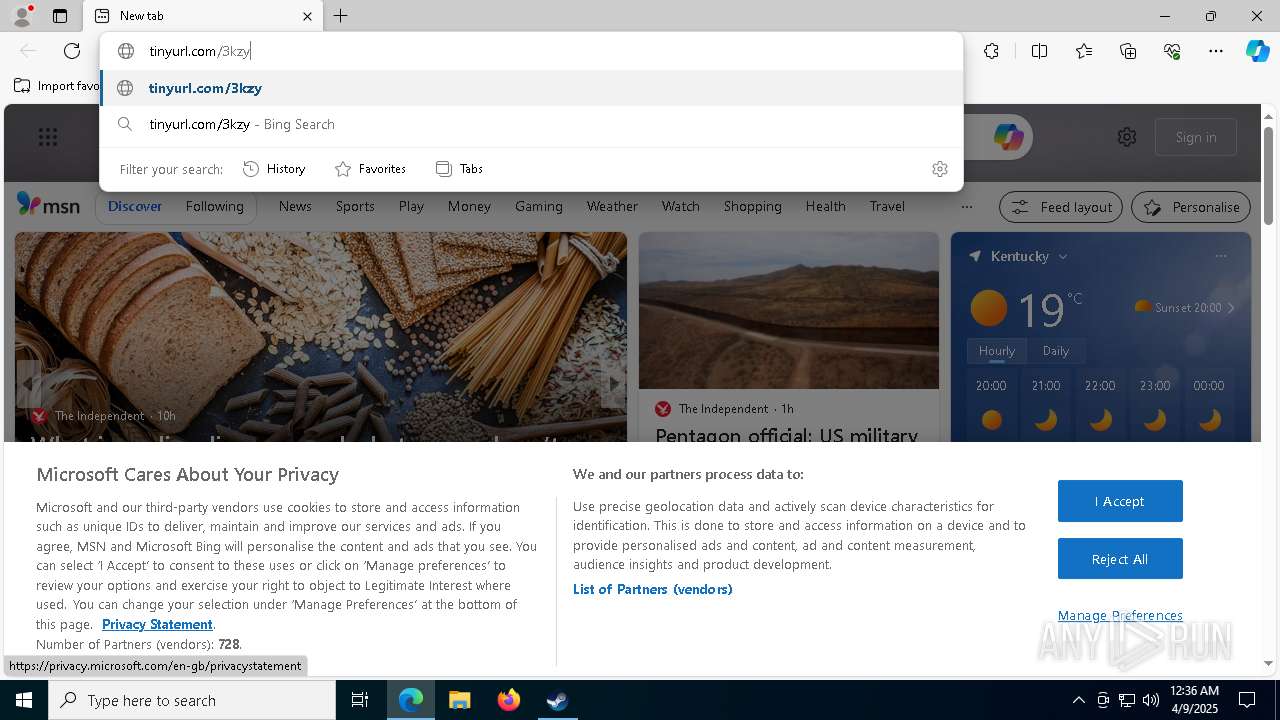The height and width of the screenshot is (720, 1280).
Task: Open the Sports section
Action: pyautogui.click(x=355, y=206)
